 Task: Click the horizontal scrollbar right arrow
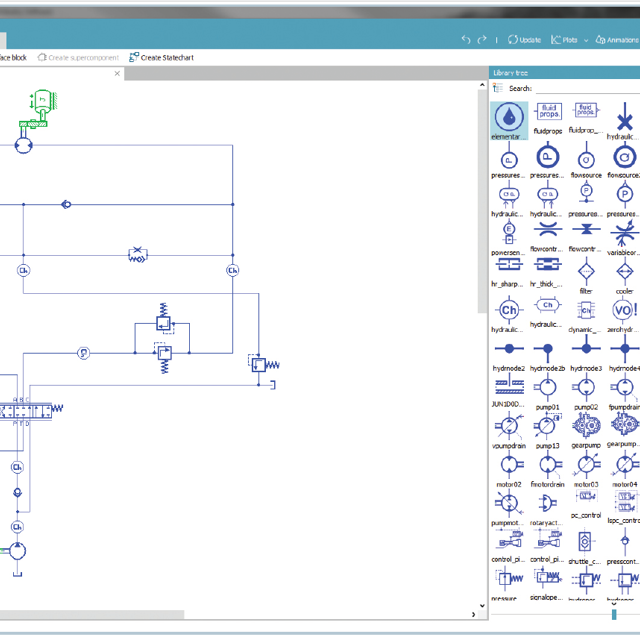click(473, 614)
